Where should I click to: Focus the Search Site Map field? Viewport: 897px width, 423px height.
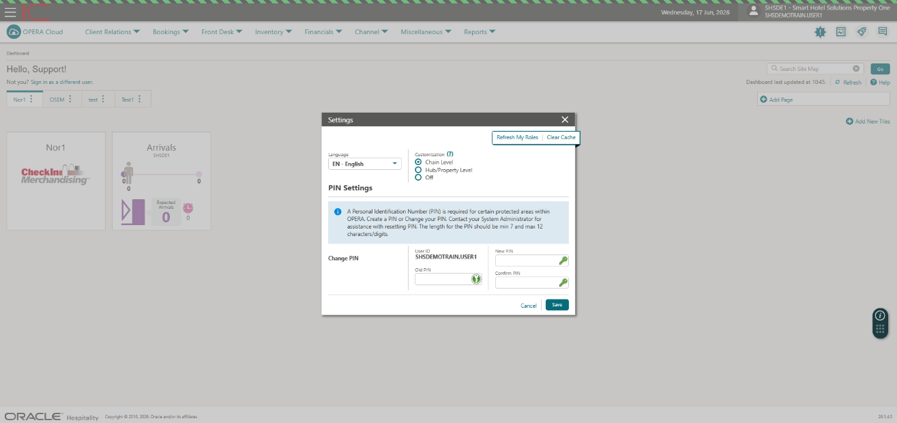pos(815,69)
